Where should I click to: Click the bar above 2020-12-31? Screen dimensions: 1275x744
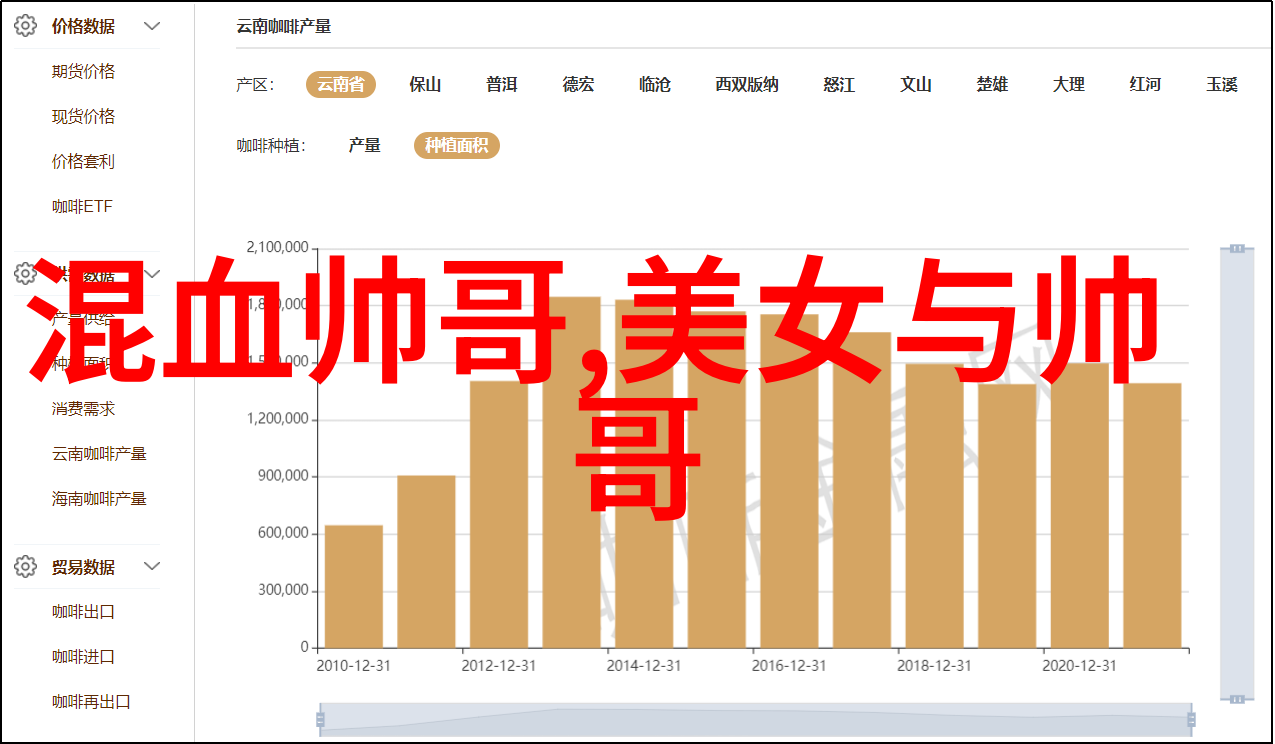1080,505
